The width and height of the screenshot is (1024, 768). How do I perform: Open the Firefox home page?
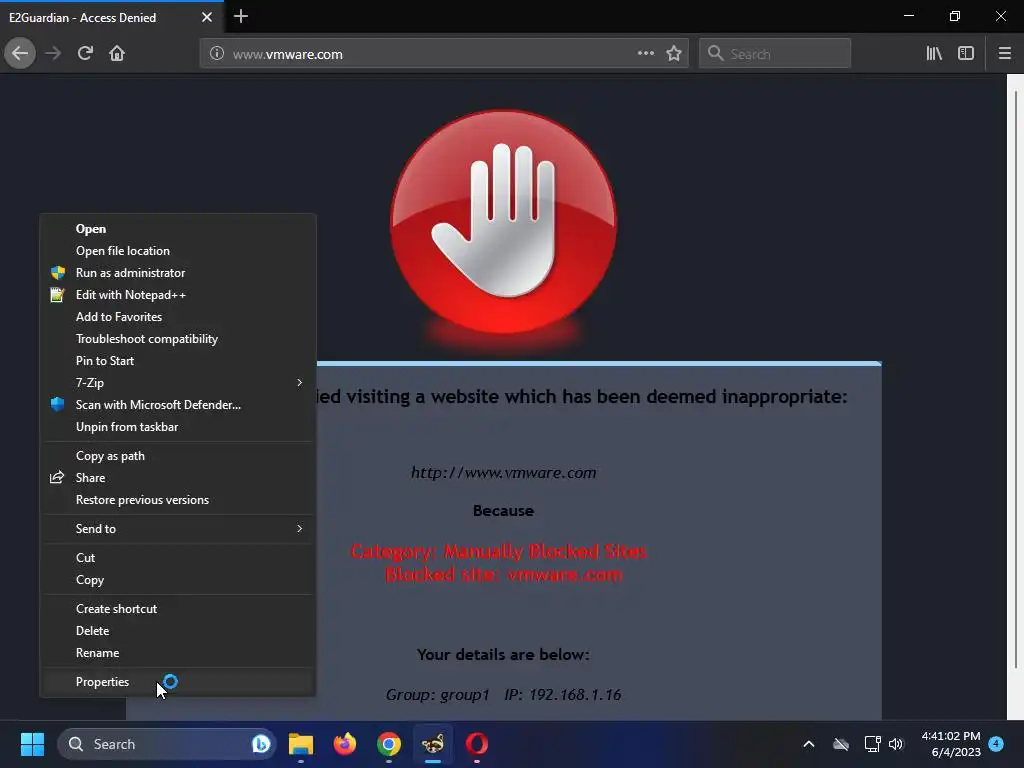[117, 54]
